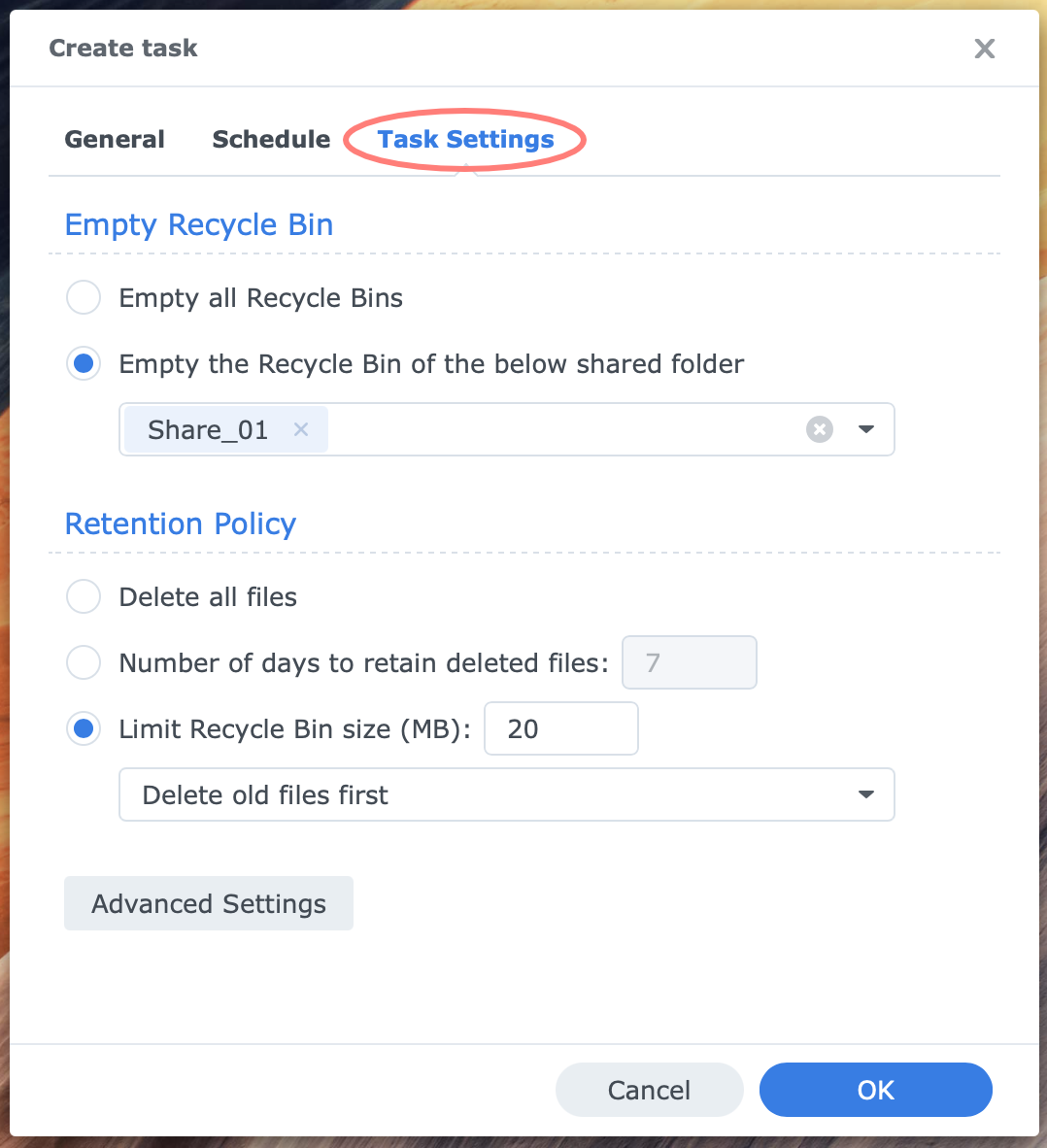This screenshot has width=1047, height=1148.
Task: Click the Recycle Bin size input showing 20
Action: 560,728
